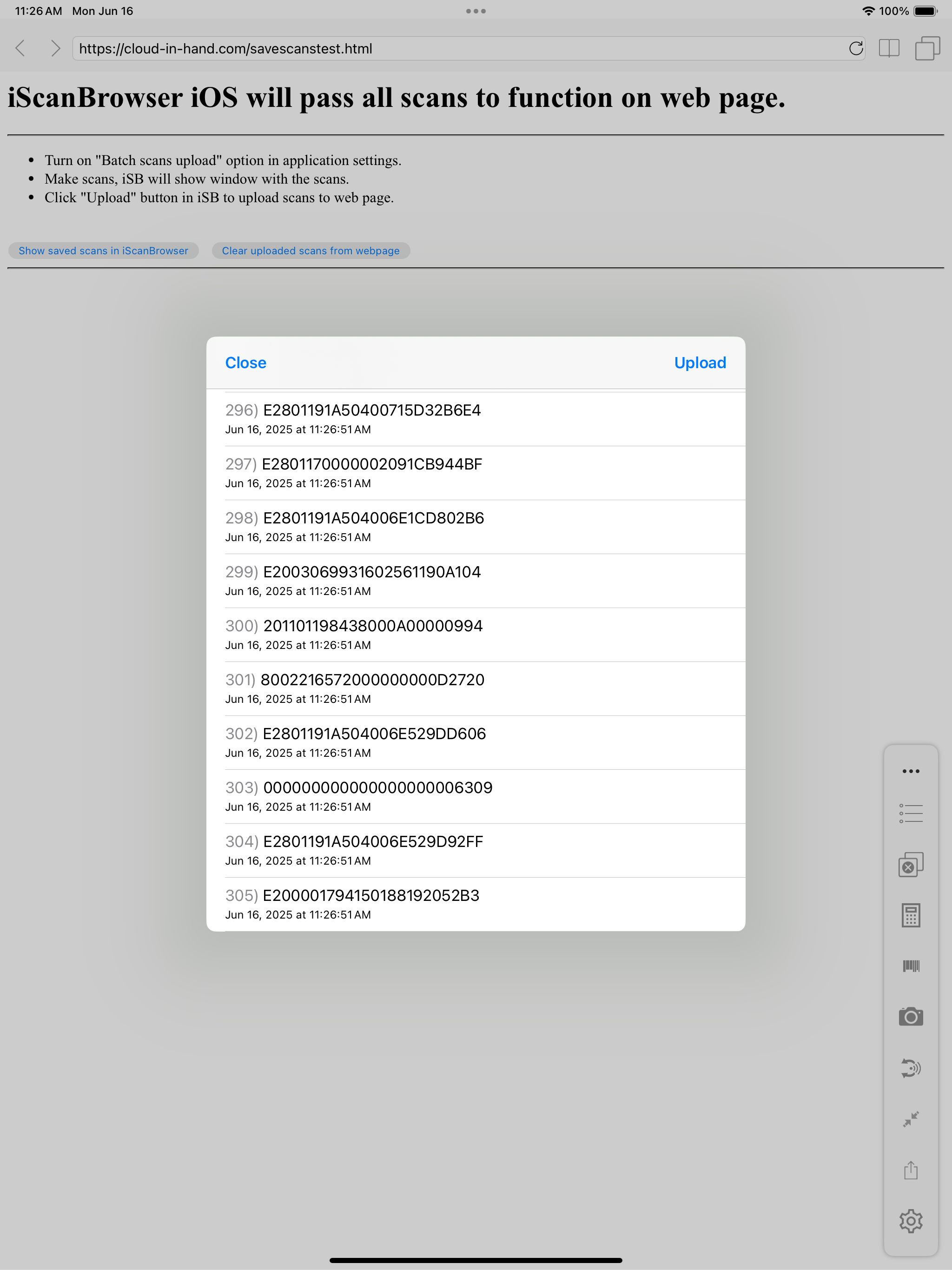This screenshot has width=952, height=1270.
Task: Open settings gear in side toolbar
Action: click(911, 1221)
